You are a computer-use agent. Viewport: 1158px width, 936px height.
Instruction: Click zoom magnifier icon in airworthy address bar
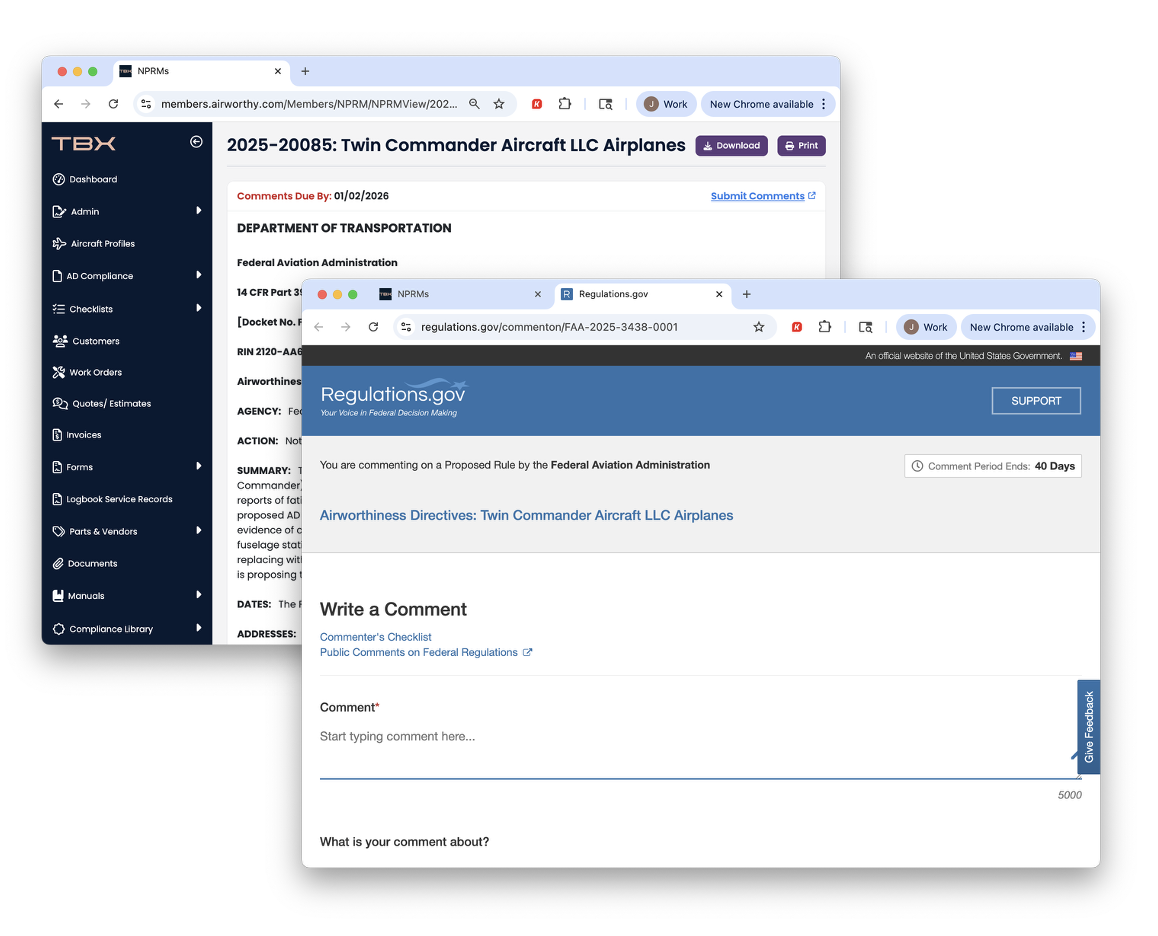point(474,104)
